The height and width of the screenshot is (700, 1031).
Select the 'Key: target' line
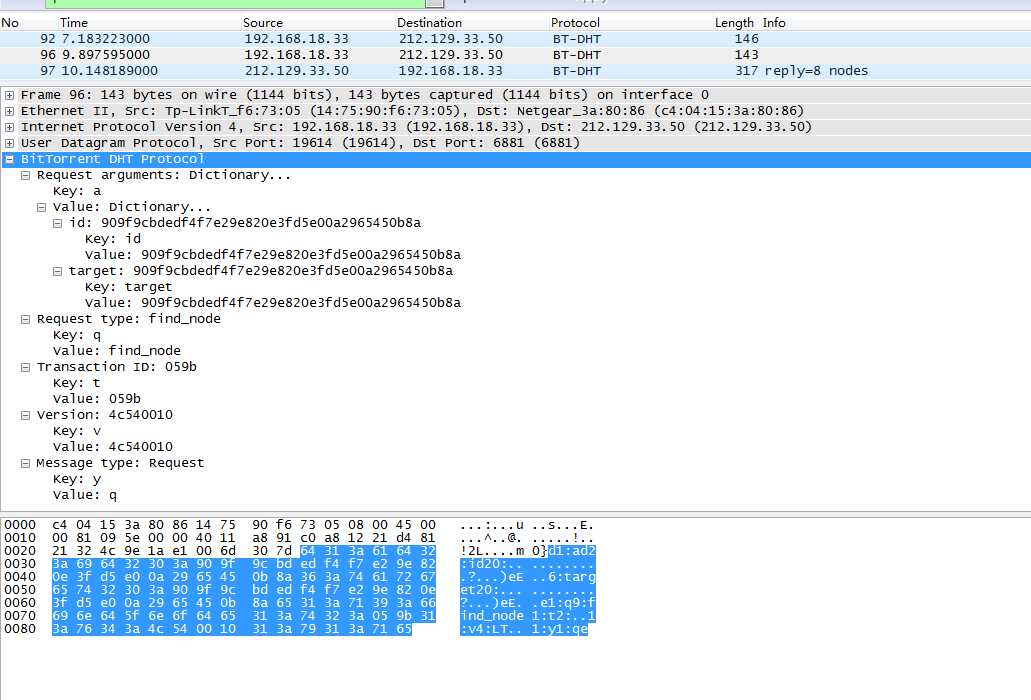click(x=128, y=287)
